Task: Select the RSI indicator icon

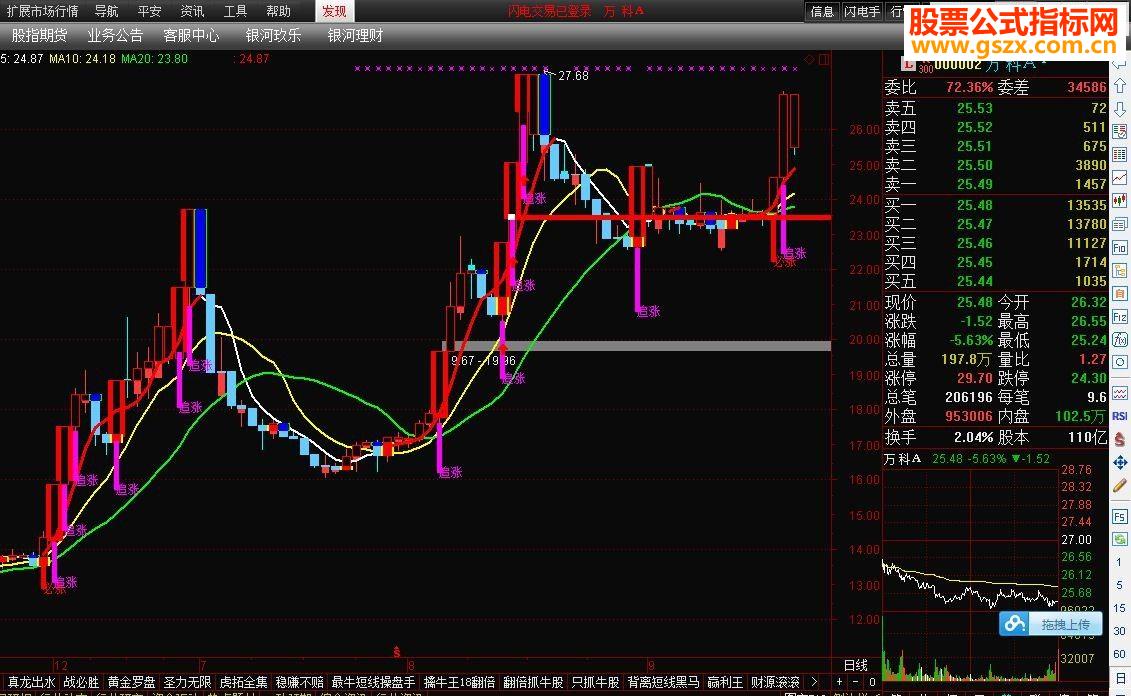Action: click(x=1119, y=416)
